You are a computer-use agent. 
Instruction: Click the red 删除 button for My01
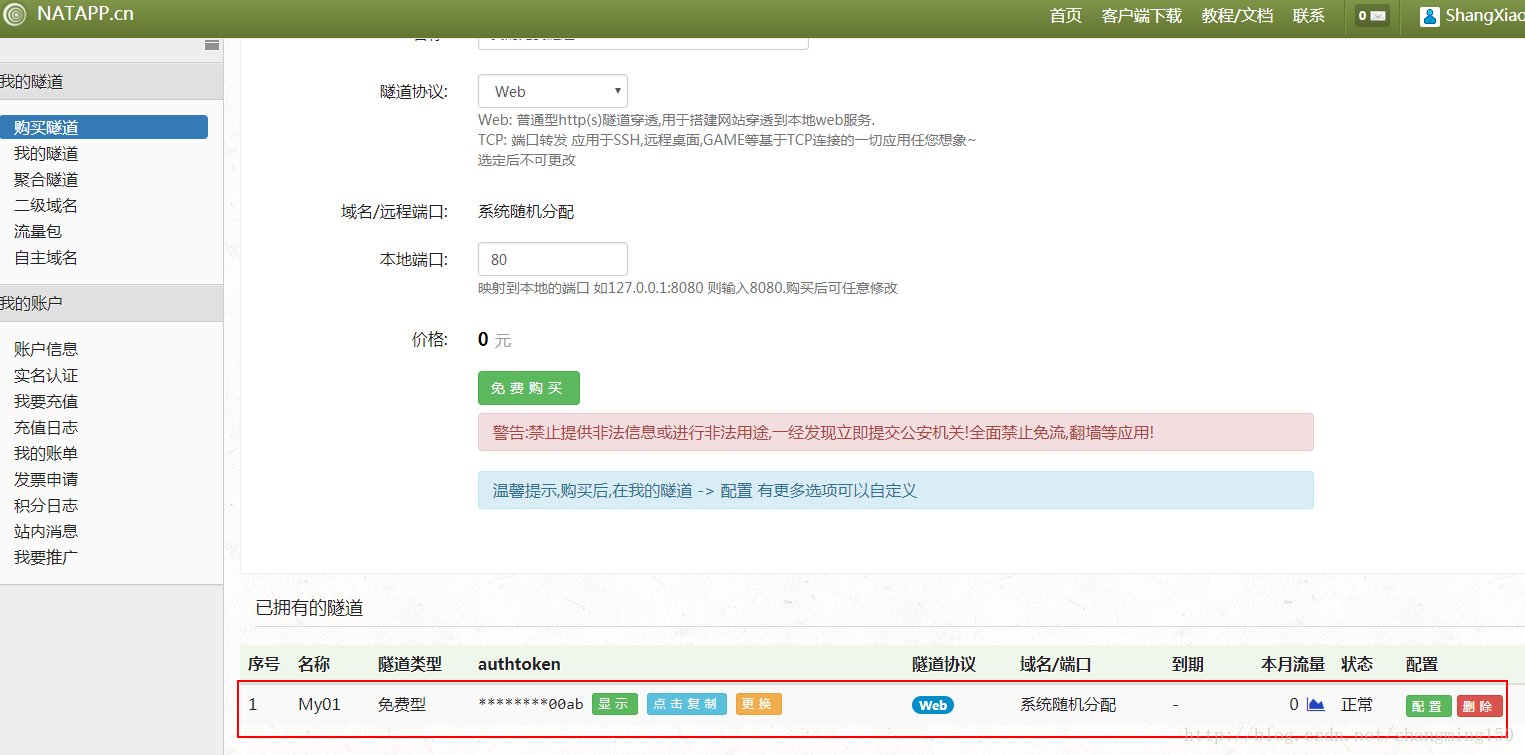(1480, 706)
